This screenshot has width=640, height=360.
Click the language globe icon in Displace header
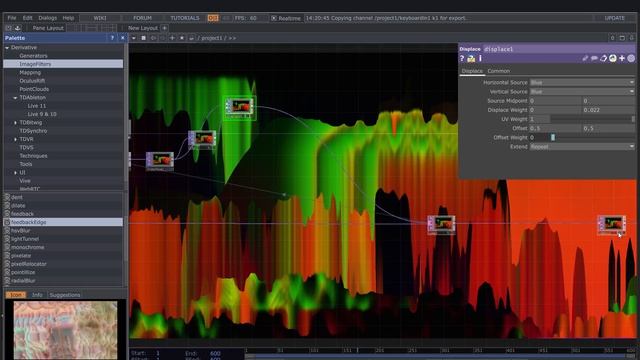tap(613, 58)
